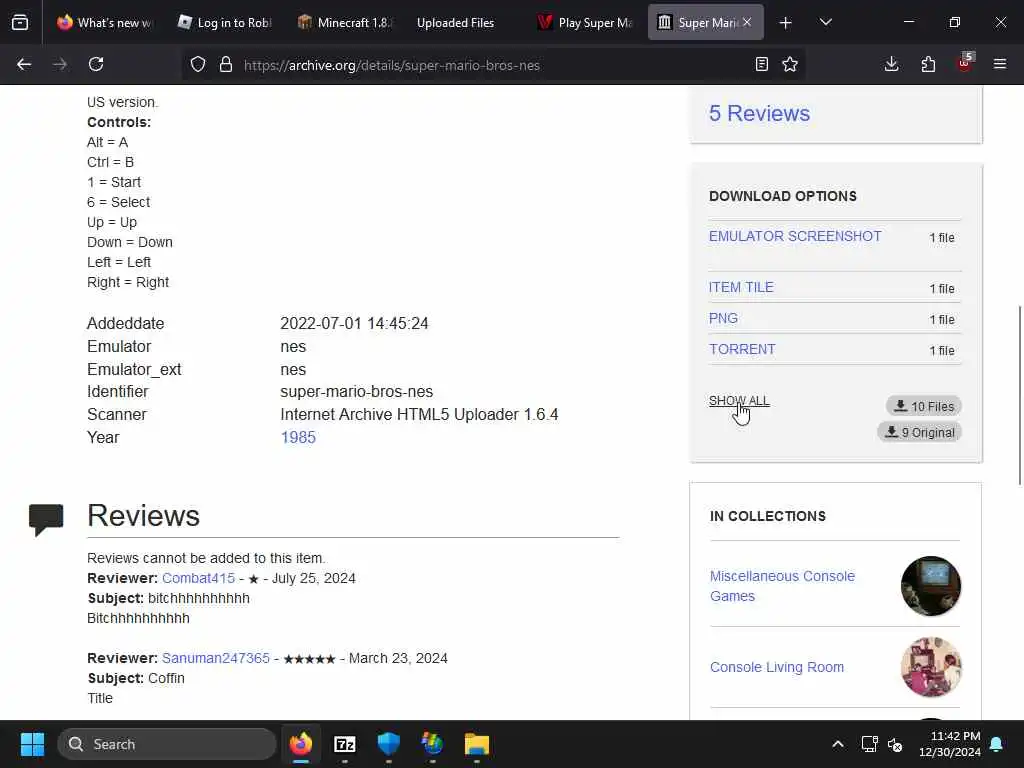Close the Super Mario archive tab
Image resolution: width=1024 pixels, height=768 pixels.
point(747,23)
